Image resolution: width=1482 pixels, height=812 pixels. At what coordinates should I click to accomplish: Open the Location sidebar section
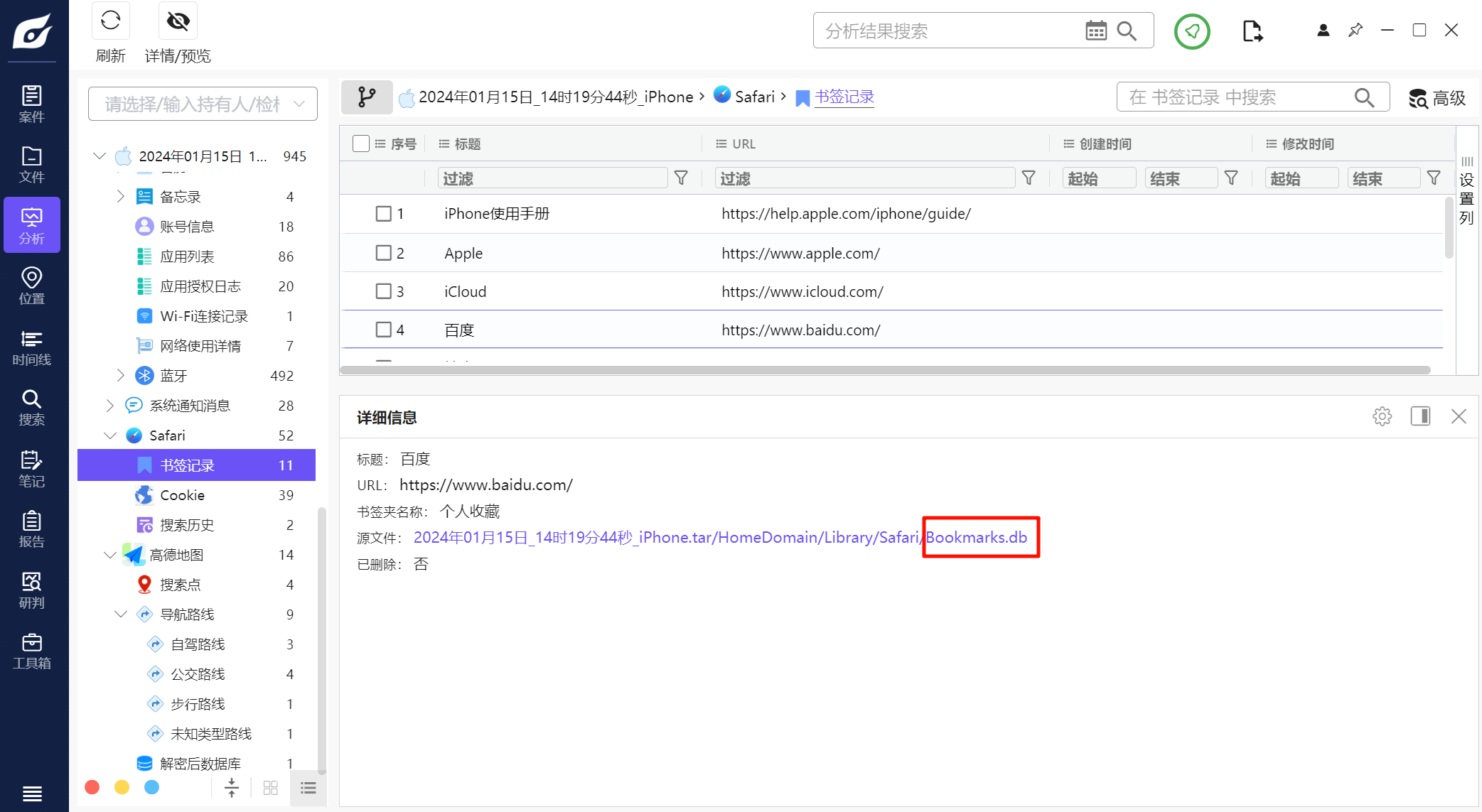point(31,286)
